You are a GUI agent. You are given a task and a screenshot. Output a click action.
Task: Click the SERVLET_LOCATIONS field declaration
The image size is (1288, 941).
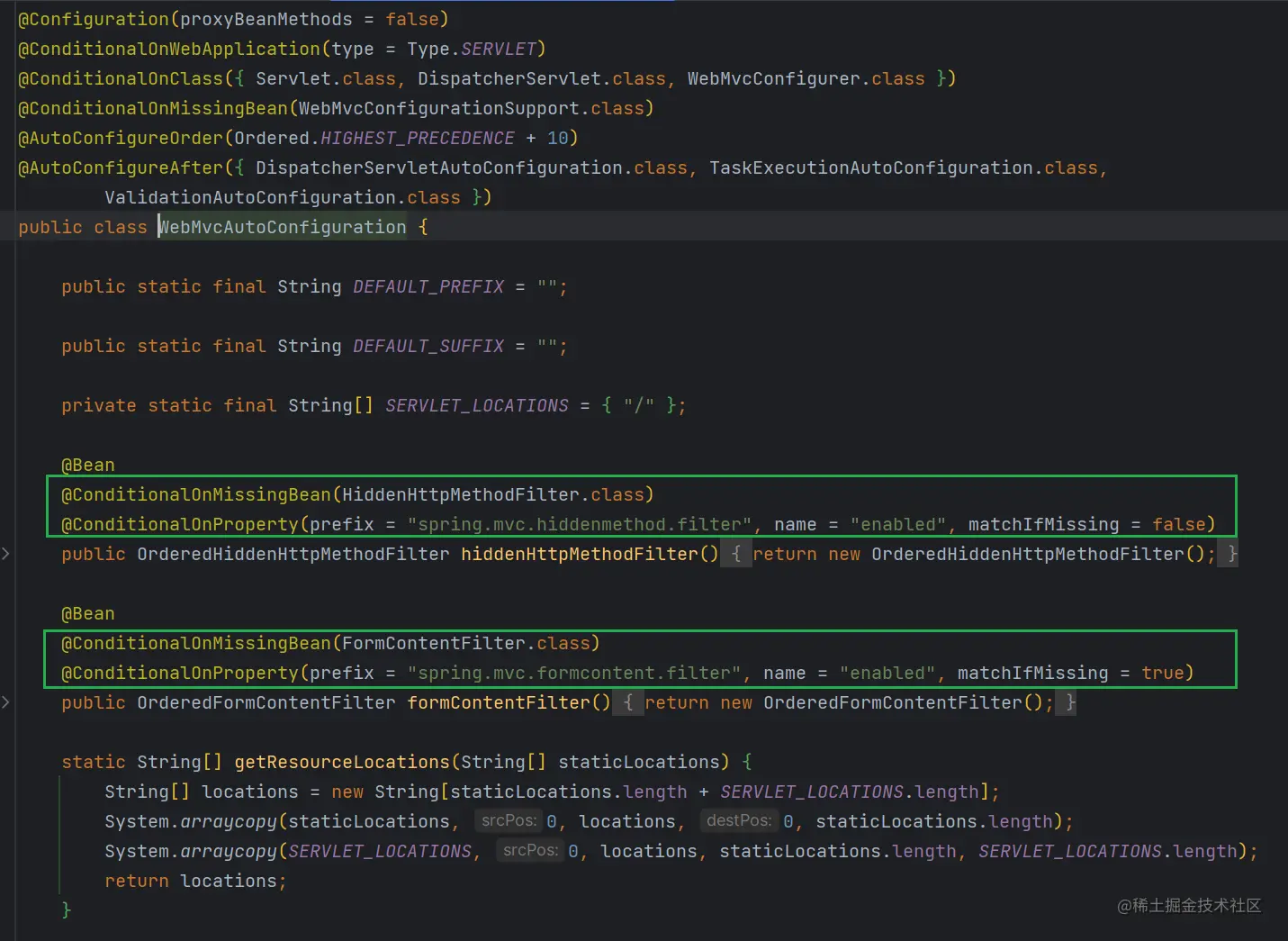coord(477,405)
